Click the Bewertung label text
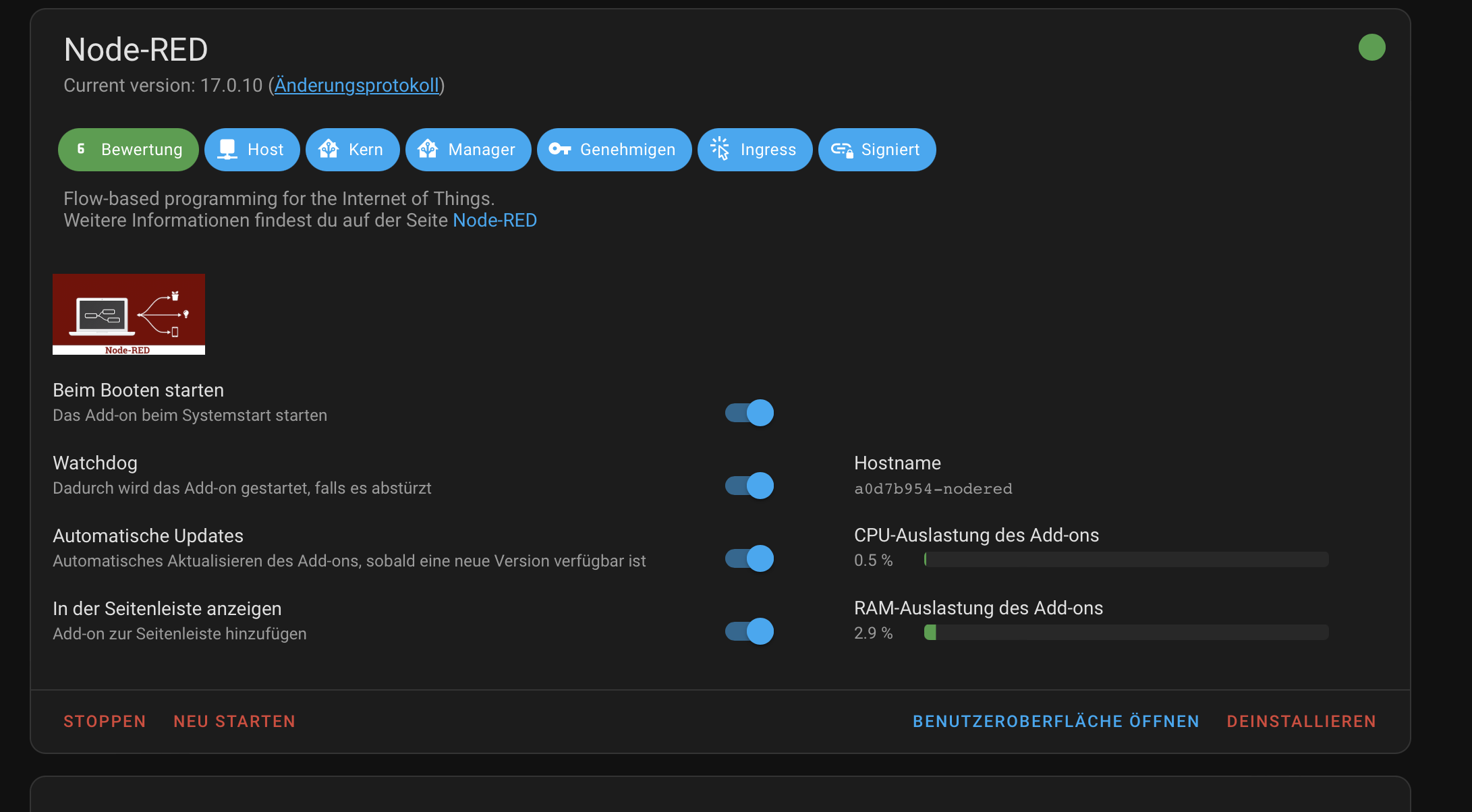Image resolution: width=1472 pixels, height=812 pixels. (x=142, y=150)
